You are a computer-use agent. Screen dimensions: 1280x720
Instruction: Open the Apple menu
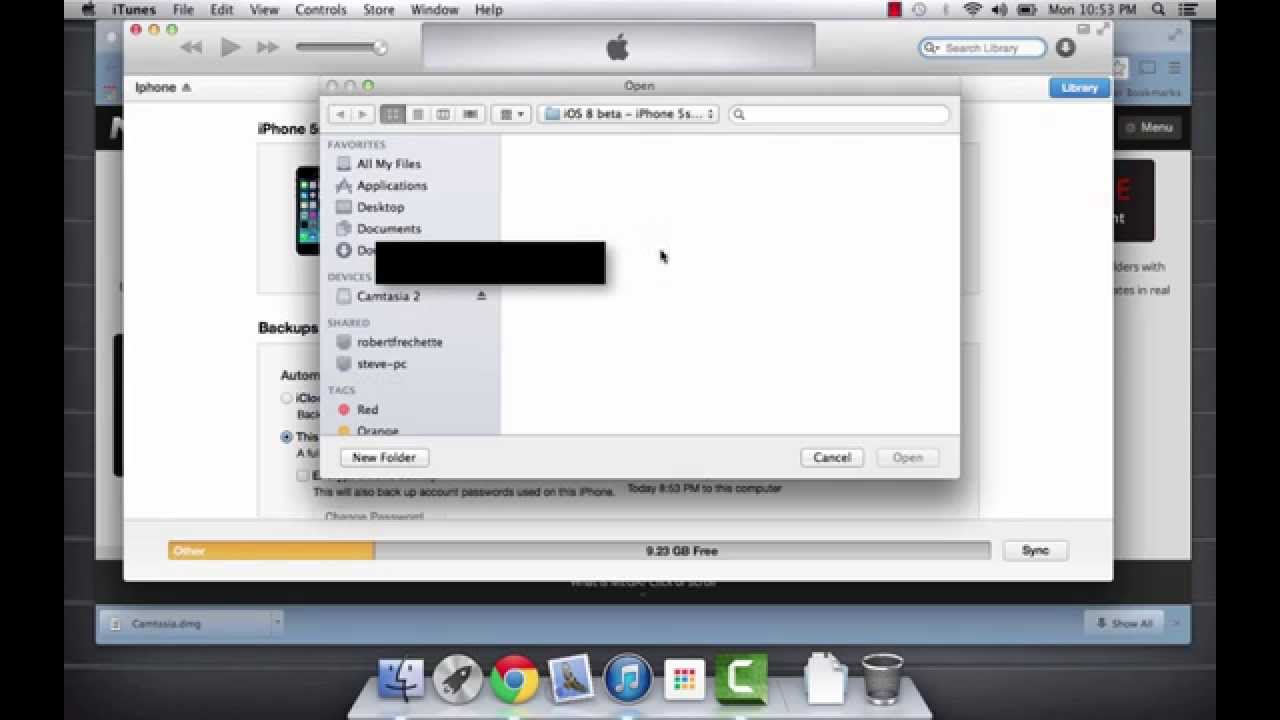click(x=87, y=10)
